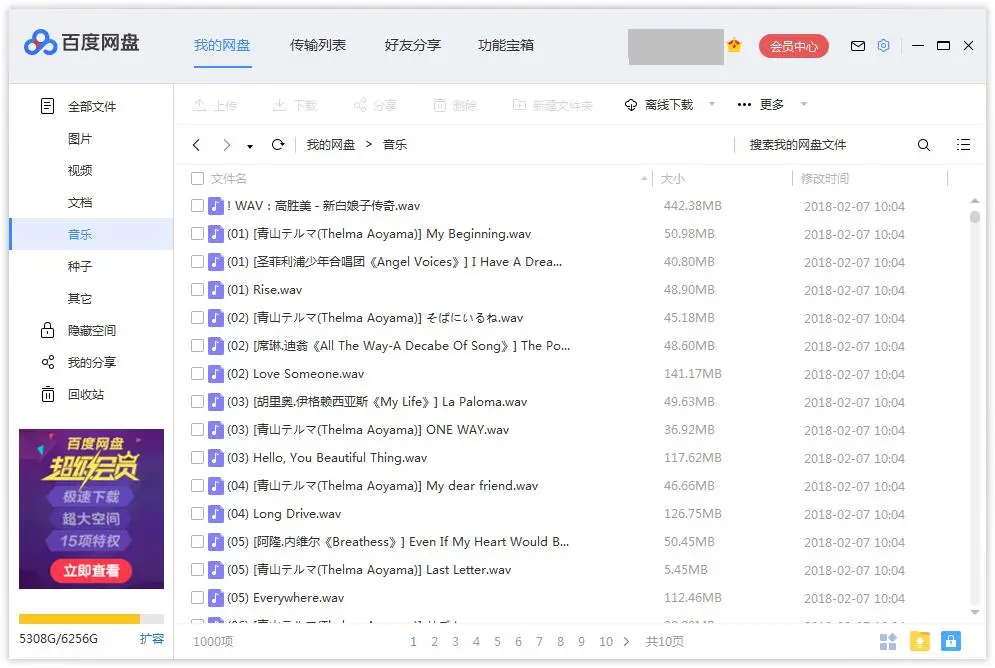Toggle the select-all 文件名 checkbox
Screen dimensions: 995x668
(197, 179)
